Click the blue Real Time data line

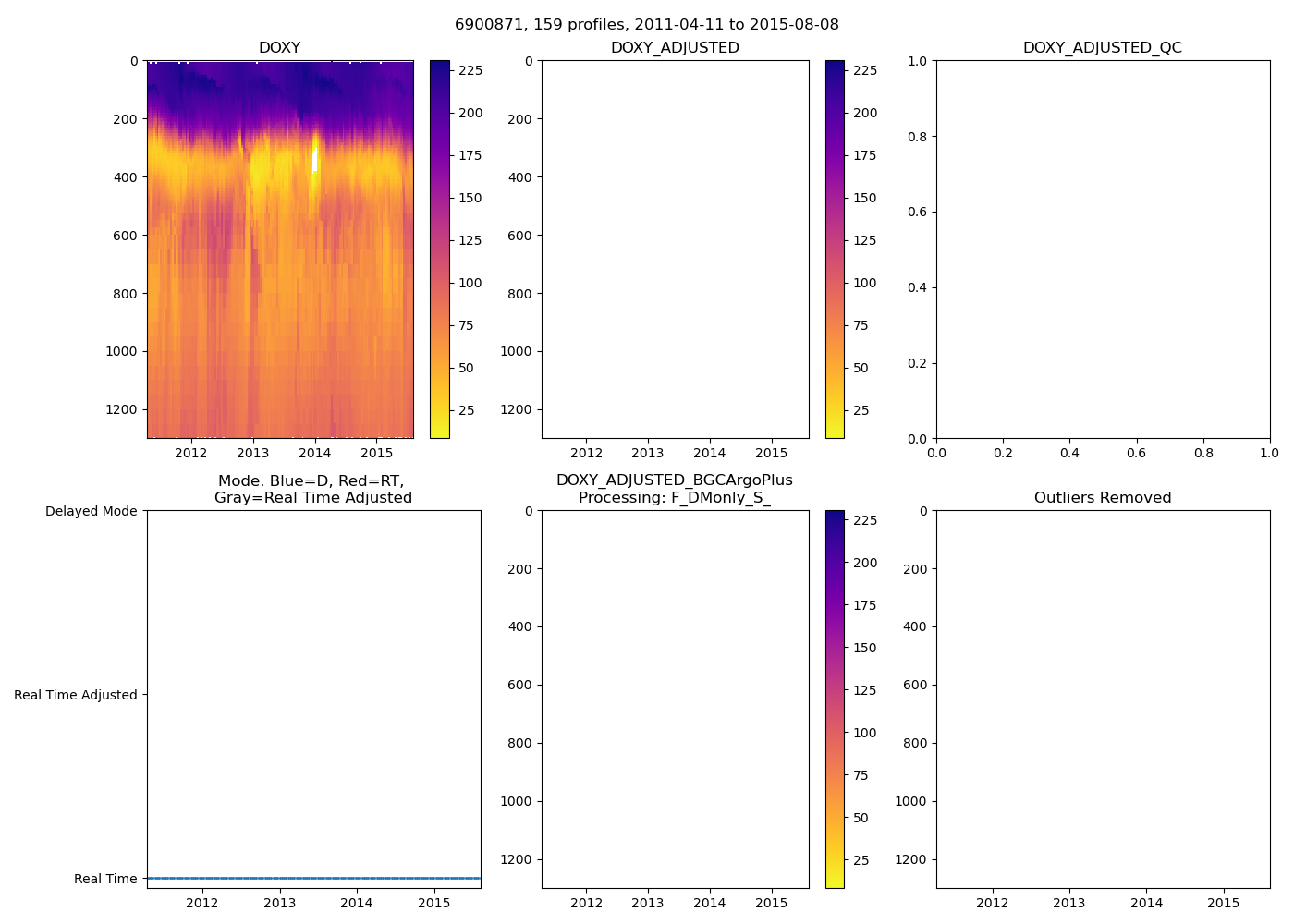point(314,878)
